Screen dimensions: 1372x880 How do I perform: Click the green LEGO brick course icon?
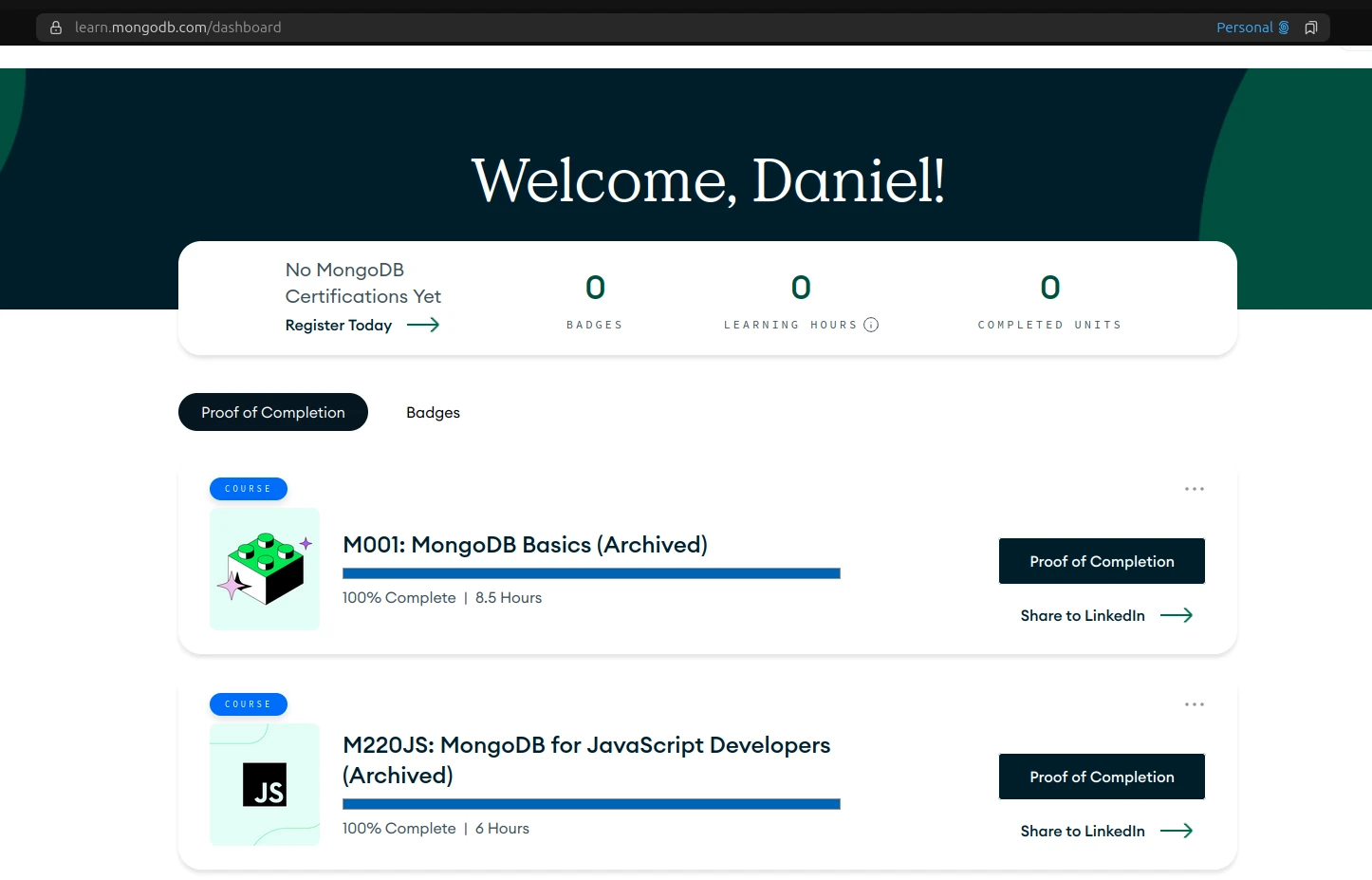point(264,569)
